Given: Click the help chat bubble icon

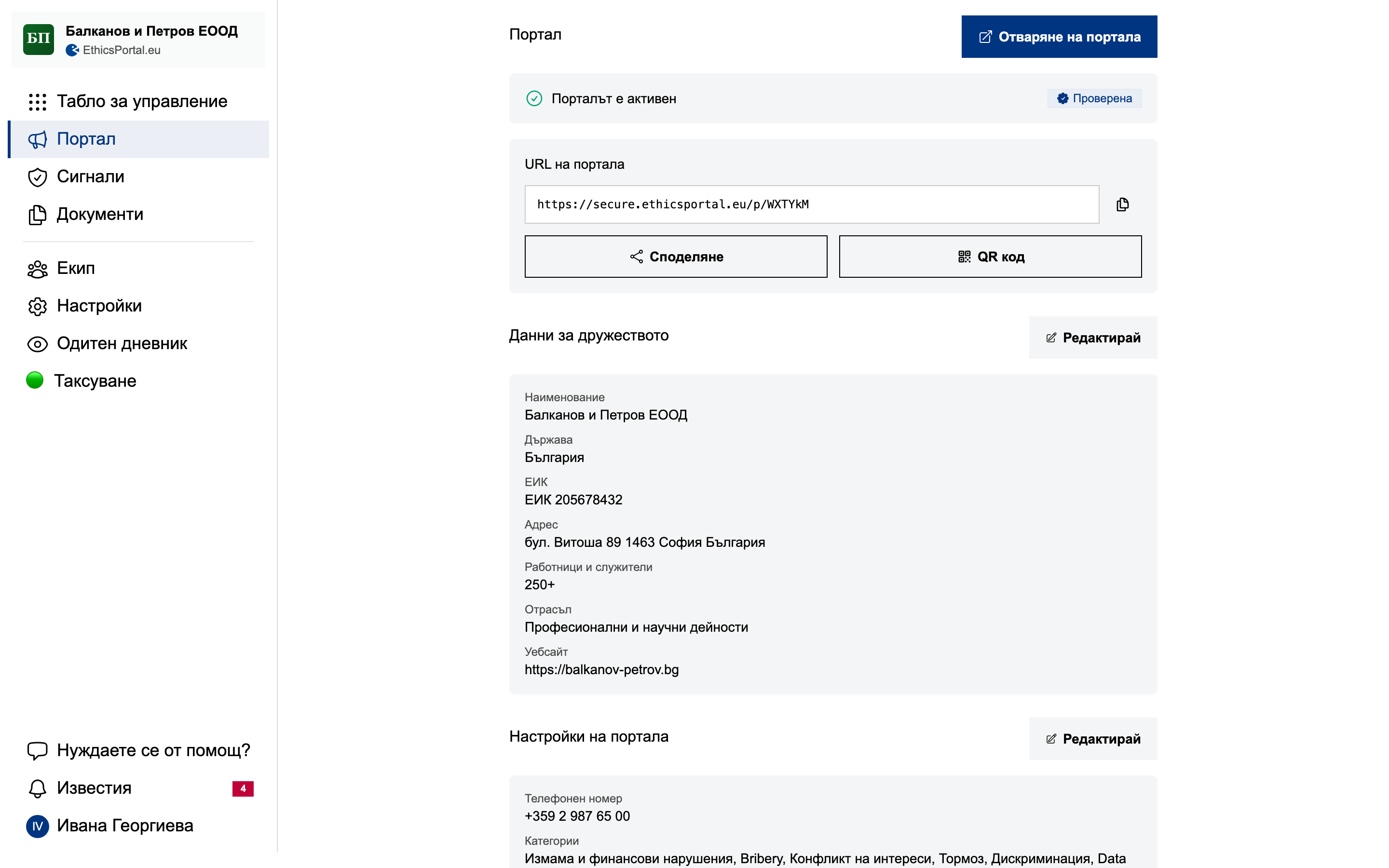Looking at the screenshot, I should pyautogui.click(x=37, y=750).
